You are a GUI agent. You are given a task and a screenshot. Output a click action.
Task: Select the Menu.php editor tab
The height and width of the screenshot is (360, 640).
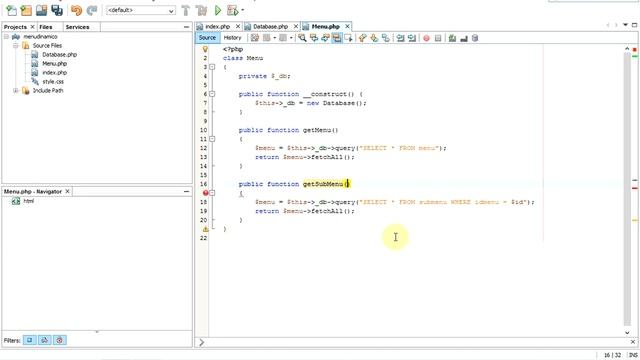325,27
